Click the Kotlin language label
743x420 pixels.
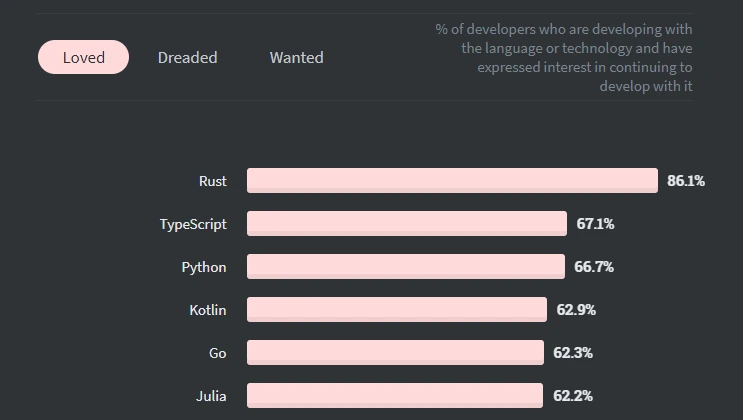pos(208,310)
